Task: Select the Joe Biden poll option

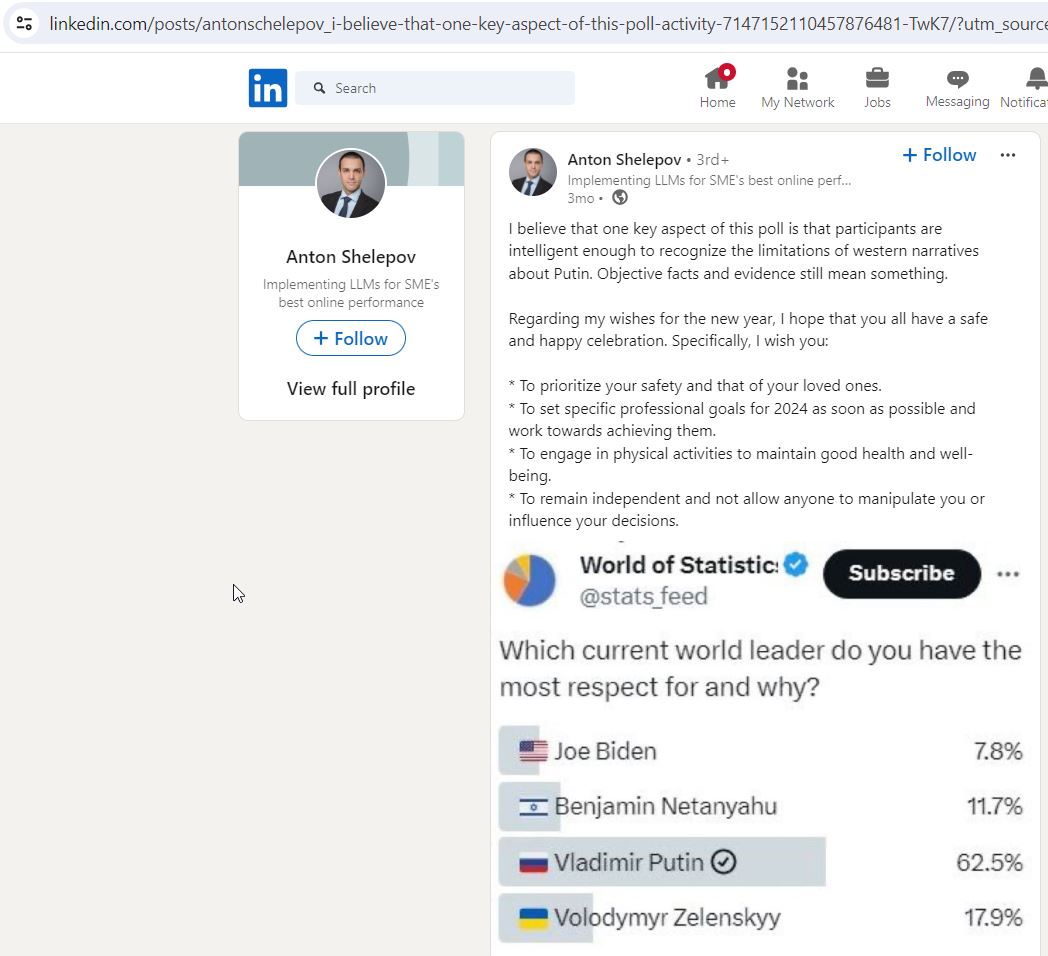Action: coord(761,751)
